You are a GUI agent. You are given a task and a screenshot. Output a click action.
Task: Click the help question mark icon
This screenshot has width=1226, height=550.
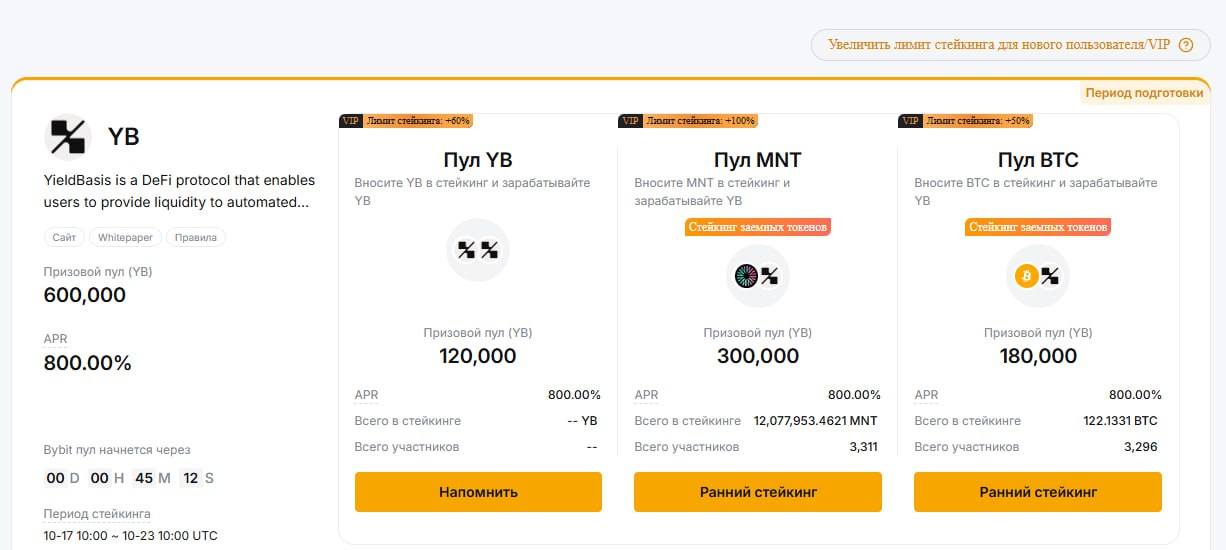[1187, 45]
